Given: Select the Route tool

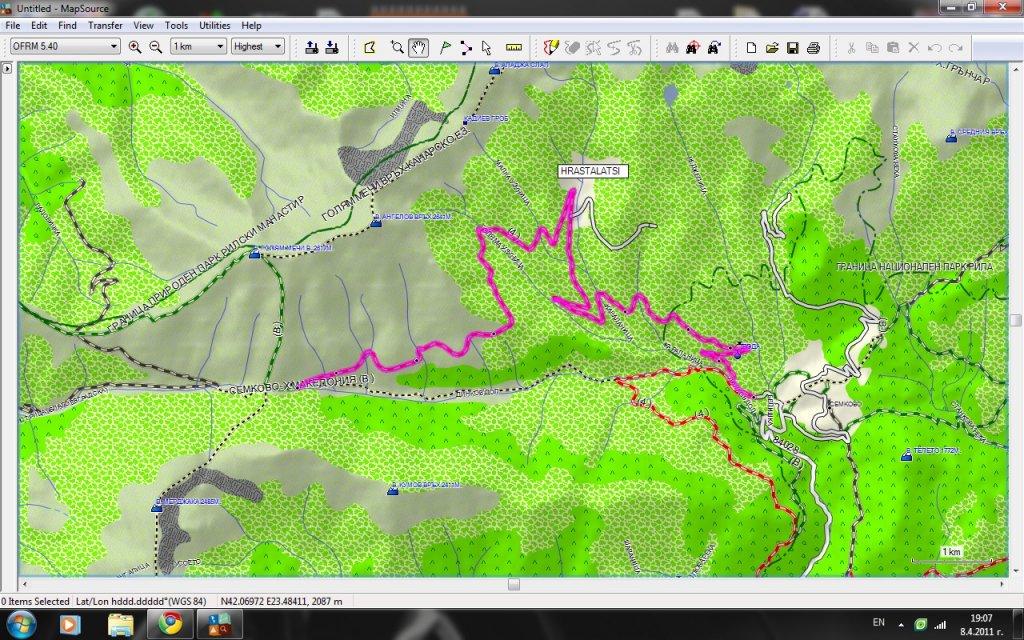Looking at the screenshot, I should pyautogui.click(x=466, y=47).
